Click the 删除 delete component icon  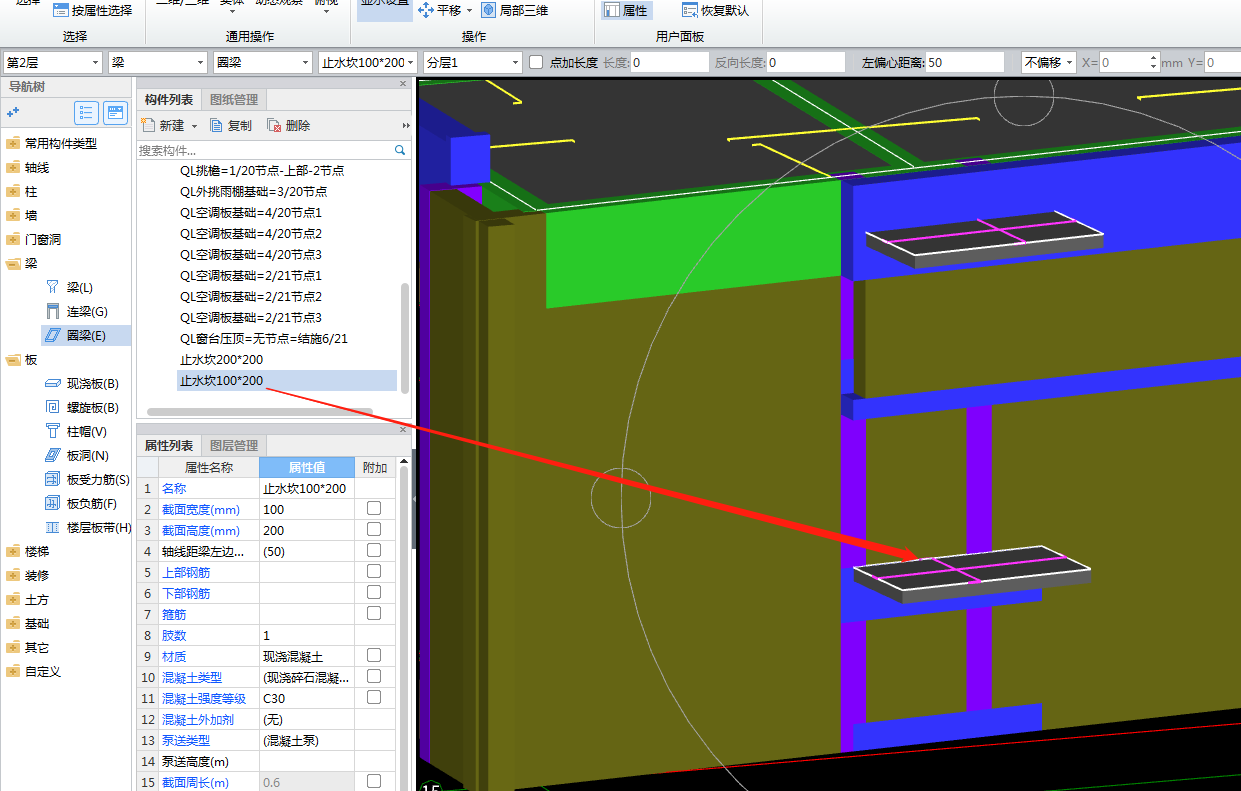click(274, 125)
